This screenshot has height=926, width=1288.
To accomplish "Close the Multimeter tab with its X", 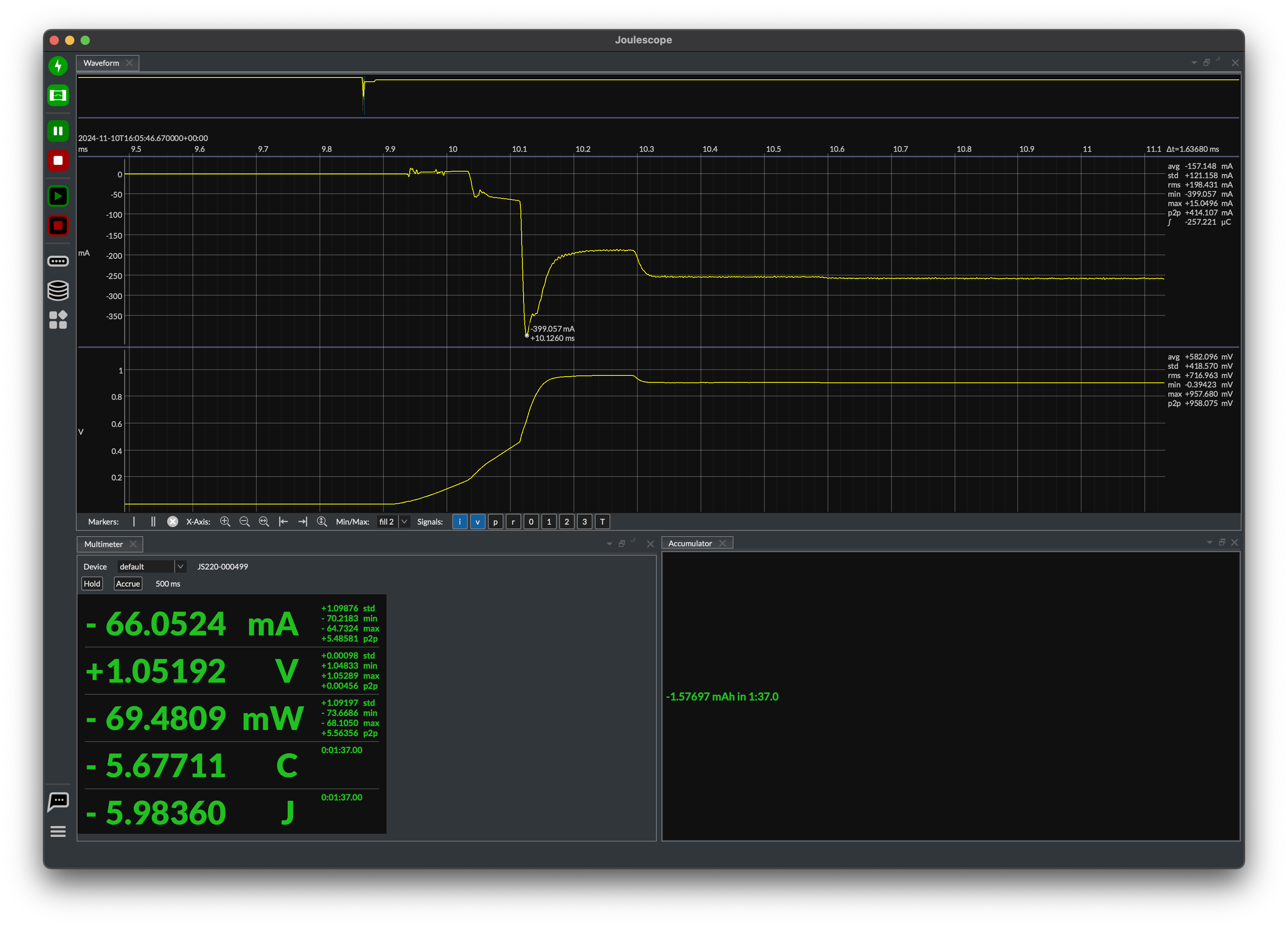I will coord(133,544).
